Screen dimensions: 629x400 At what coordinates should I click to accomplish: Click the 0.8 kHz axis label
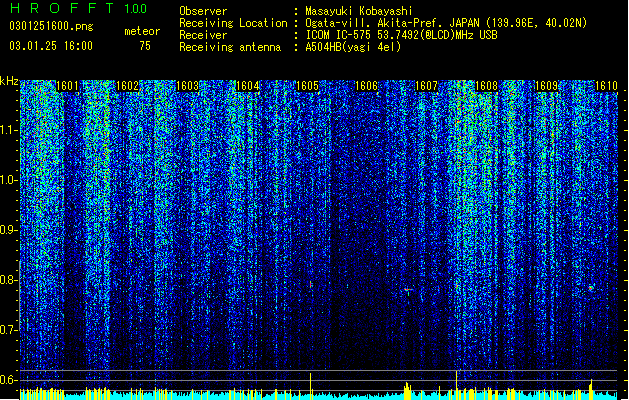pos(9,280)
